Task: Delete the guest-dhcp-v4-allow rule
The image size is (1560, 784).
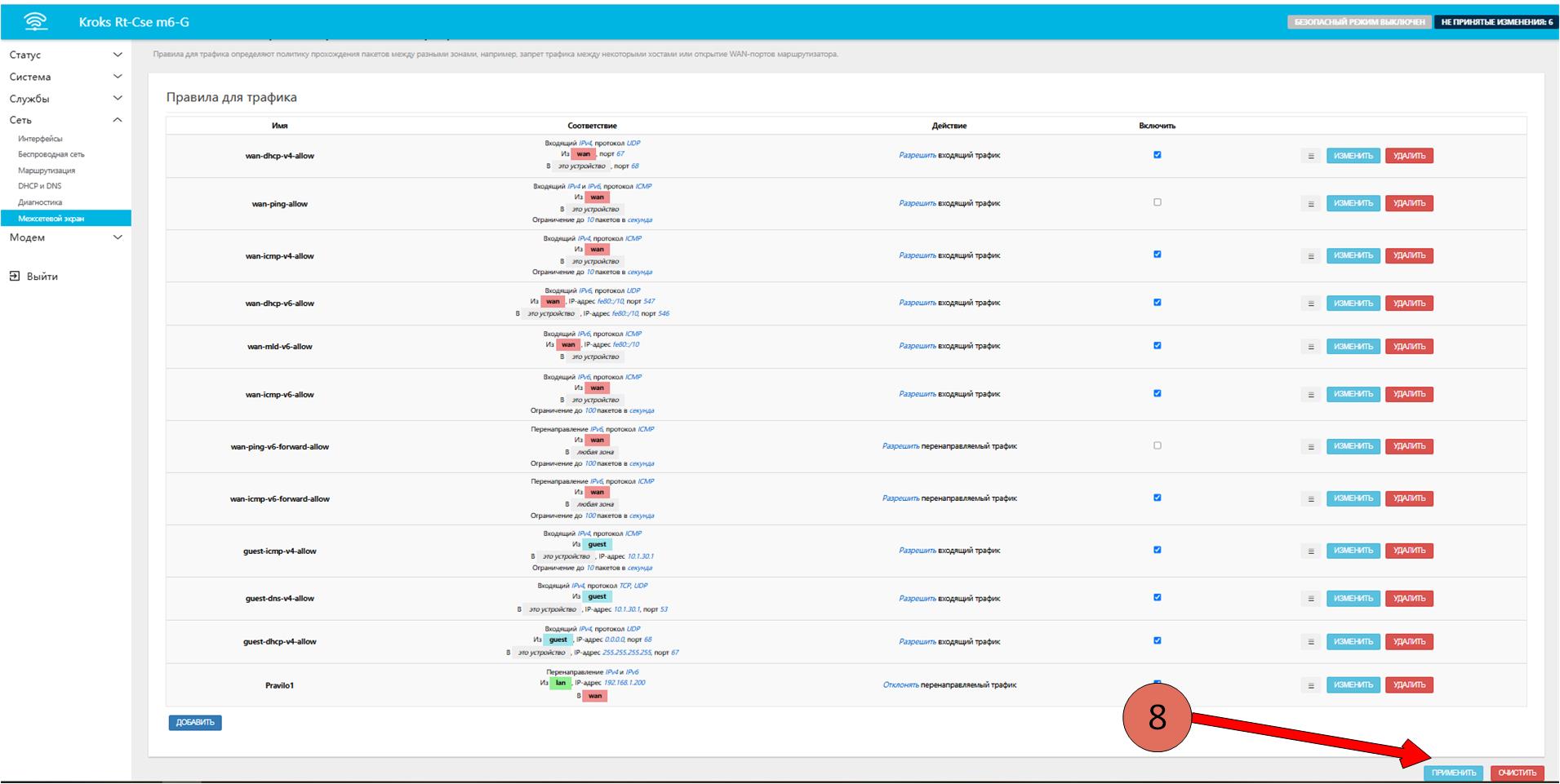Action: [x=1408, y=642]
